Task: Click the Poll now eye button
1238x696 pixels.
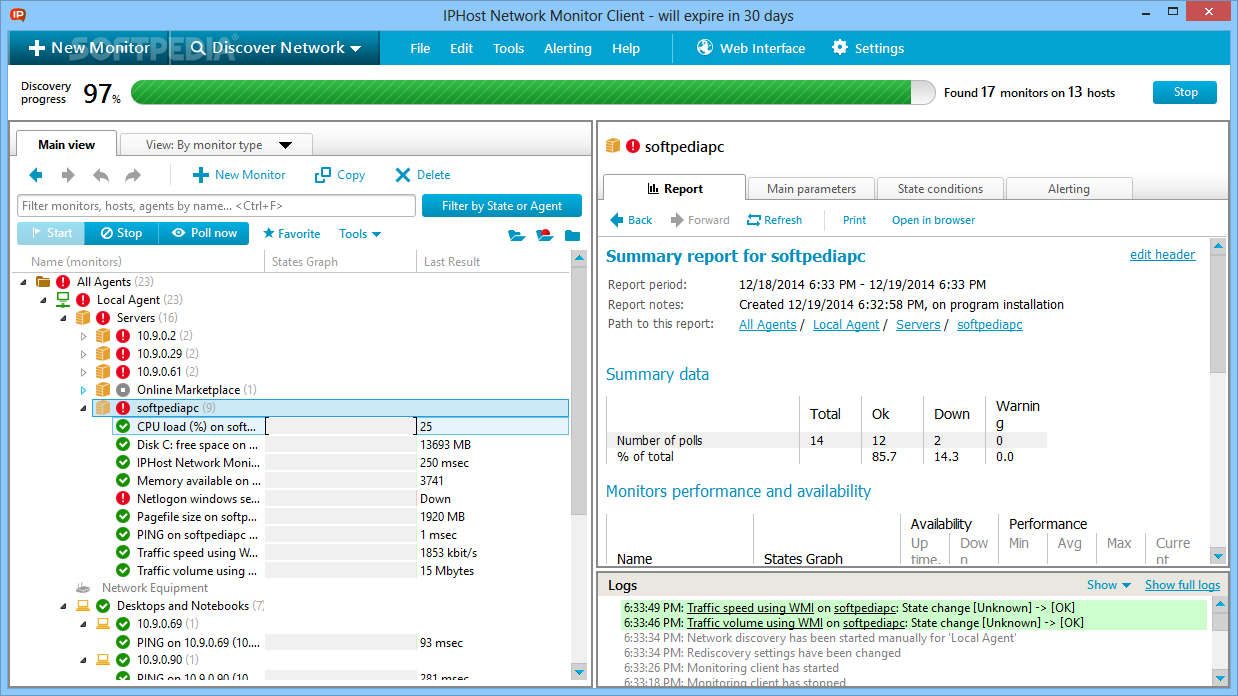Action: click(x=203, y=233)
